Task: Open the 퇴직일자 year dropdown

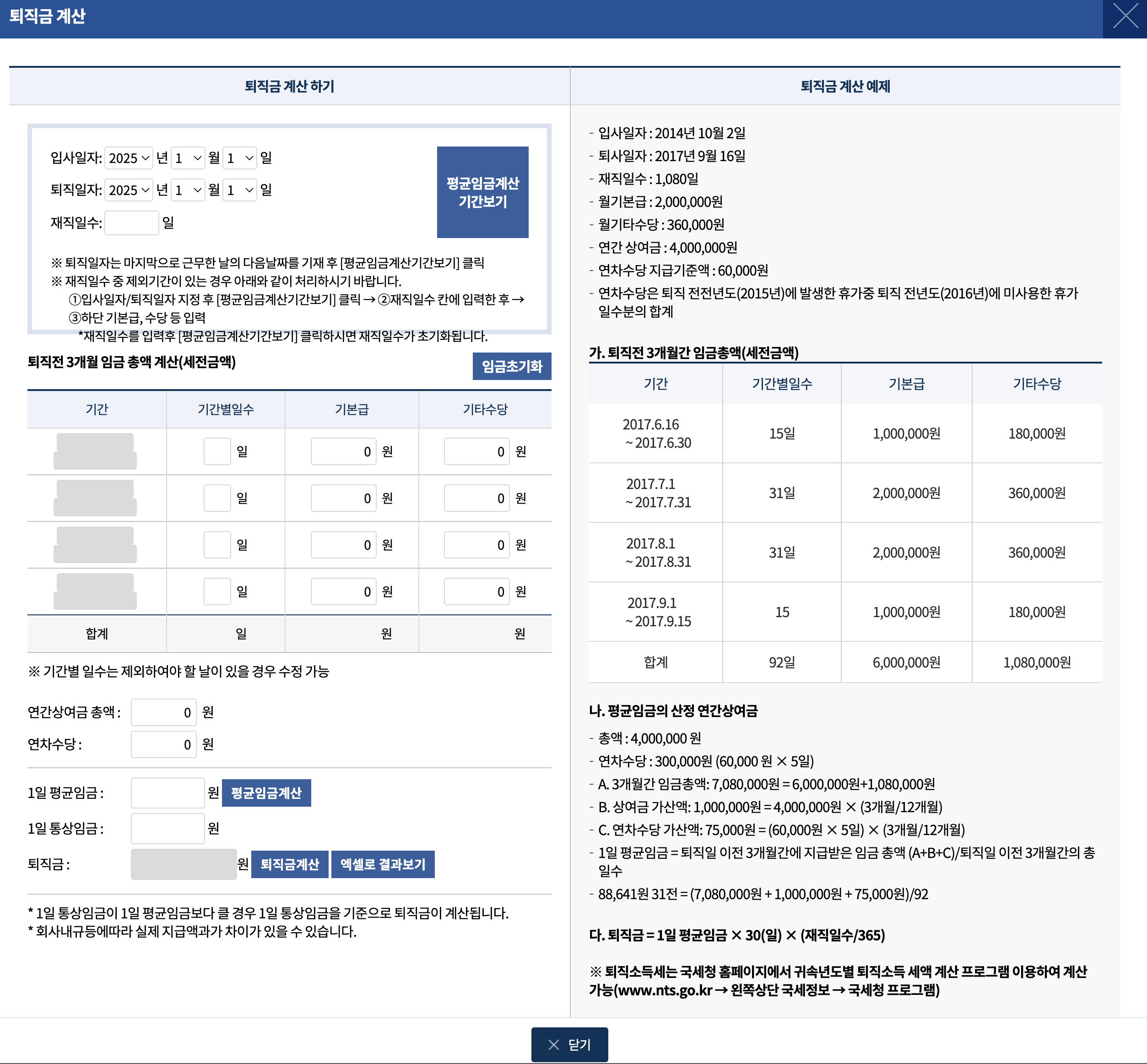Action: [x=129, y=190]
